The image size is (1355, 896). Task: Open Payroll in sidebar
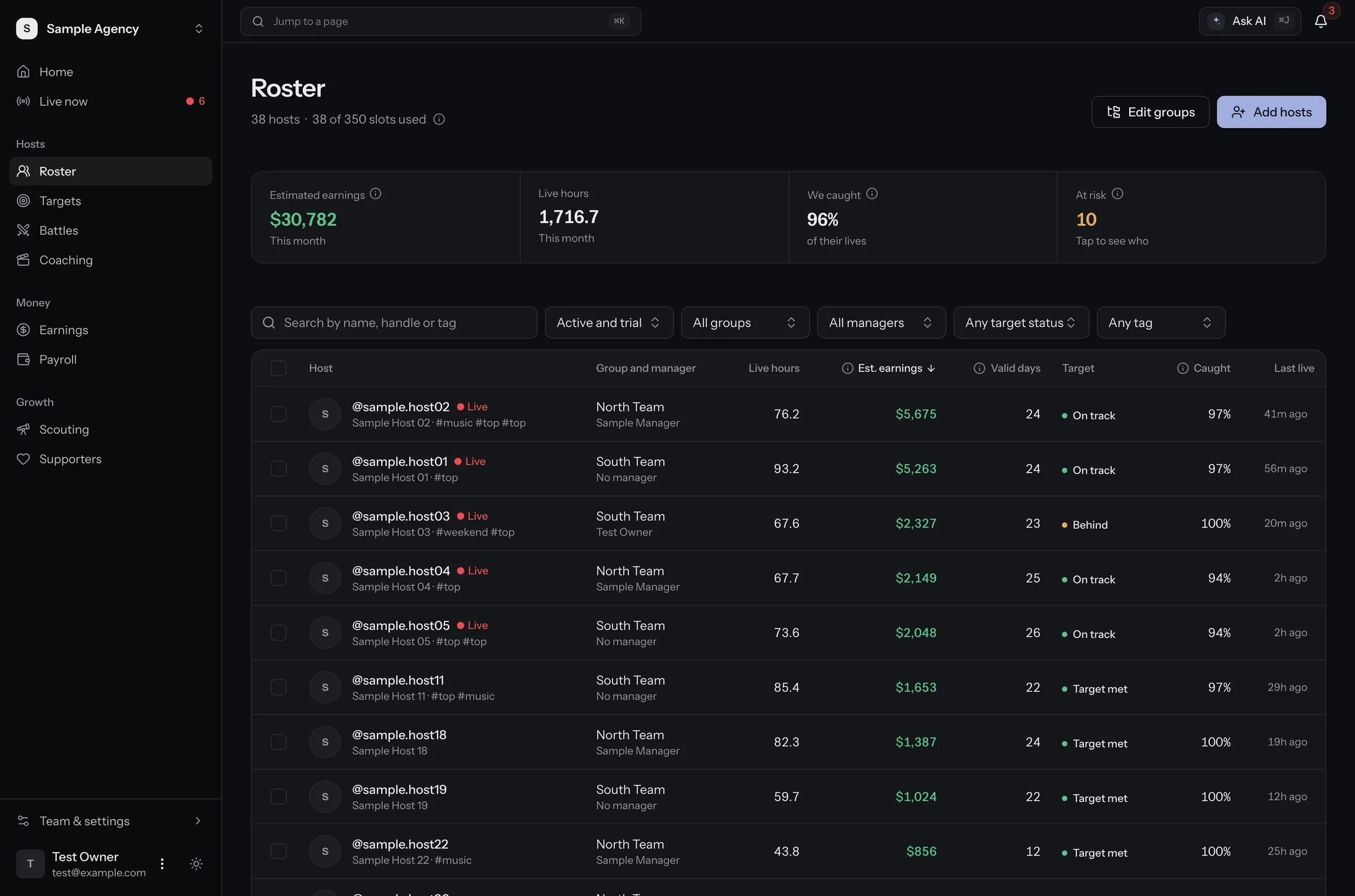coord(111,360)
